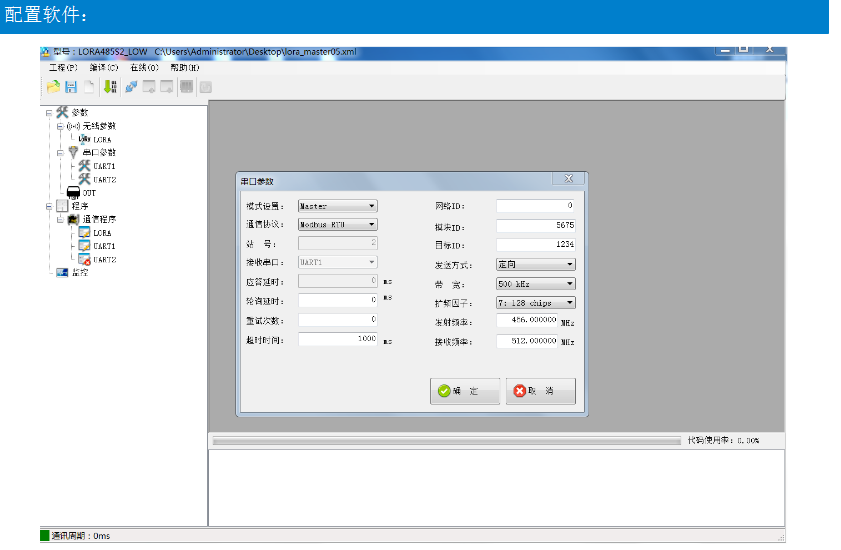The height and width of the screenshot is (550, 841).
Task: Select LORA under 无线参数
Action: [x=102, y=140]
